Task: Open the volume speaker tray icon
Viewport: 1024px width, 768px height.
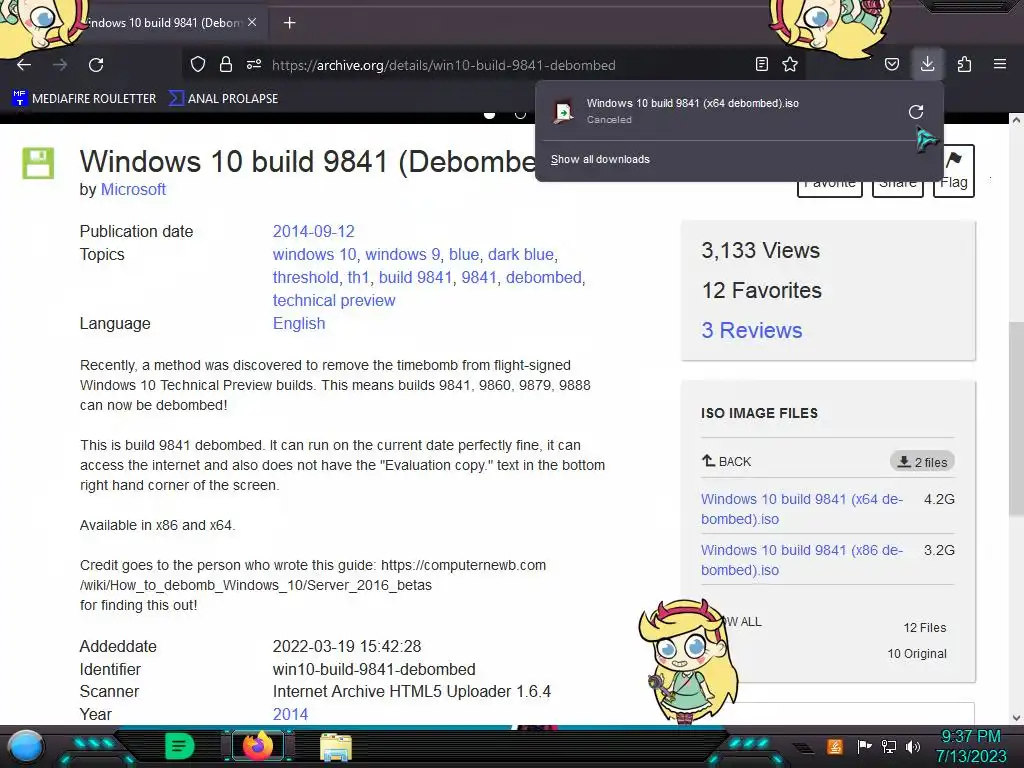Action: [913, 746]
